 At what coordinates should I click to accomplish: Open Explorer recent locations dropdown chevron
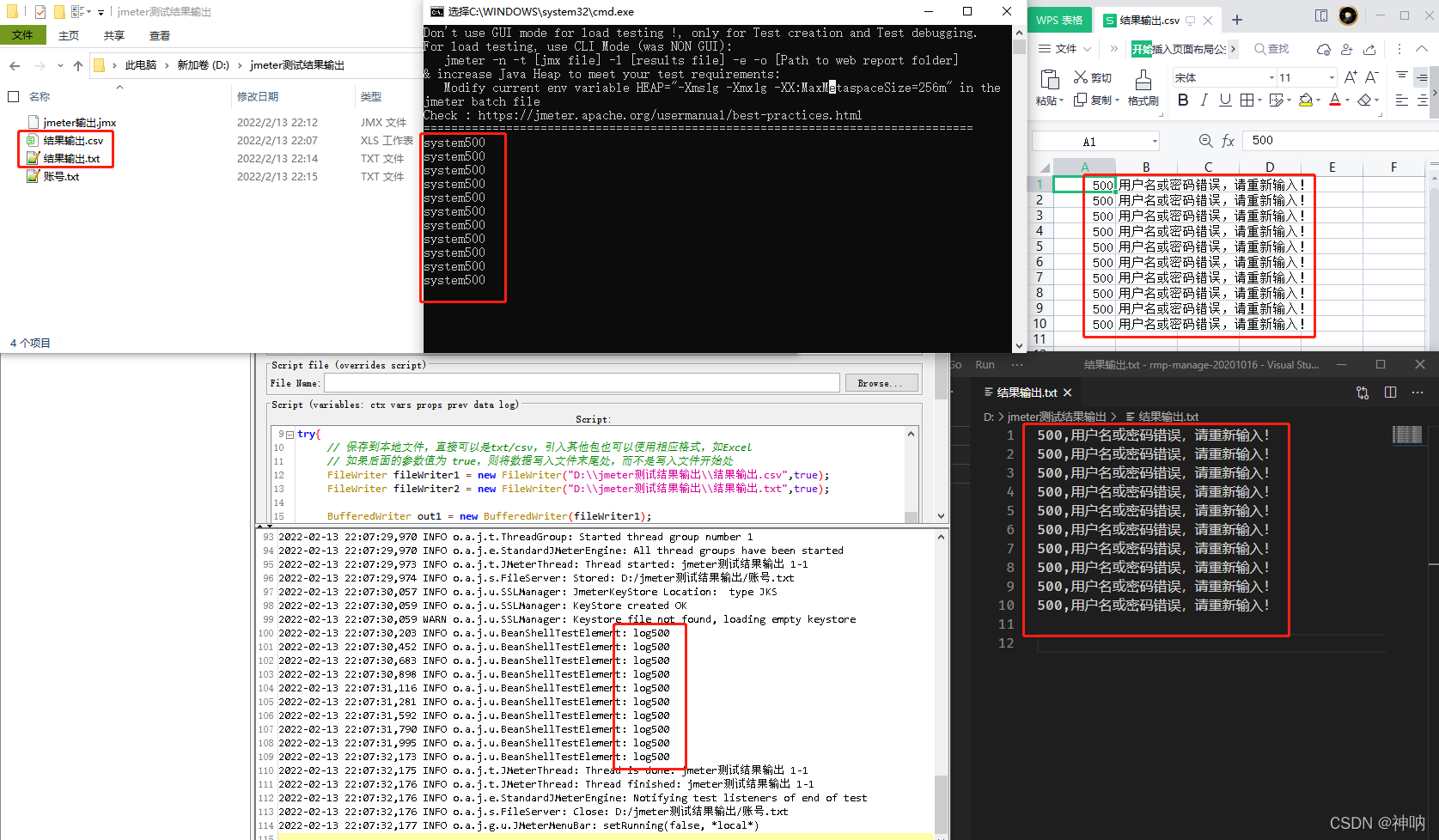[x=60, y=65]
